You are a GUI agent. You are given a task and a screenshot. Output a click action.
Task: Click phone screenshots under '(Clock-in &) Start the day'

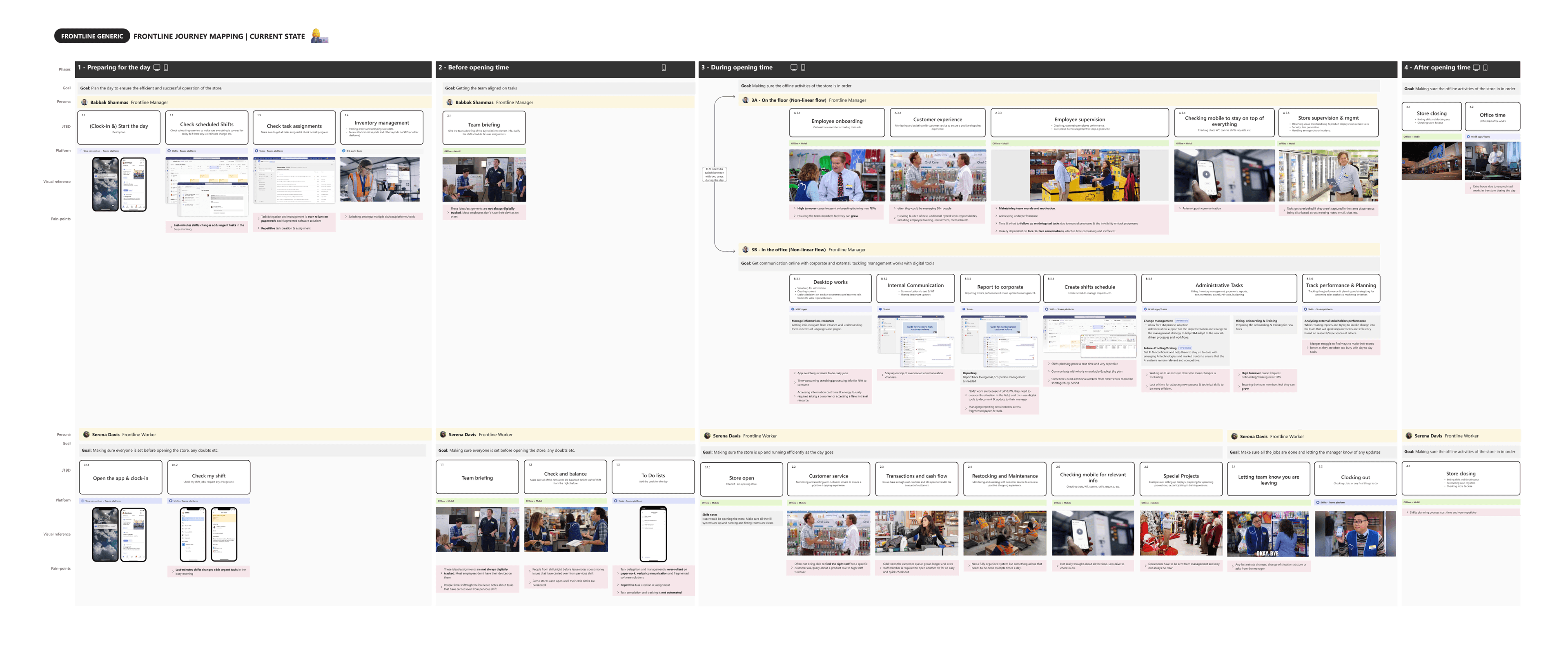click(x=119, y=184)
